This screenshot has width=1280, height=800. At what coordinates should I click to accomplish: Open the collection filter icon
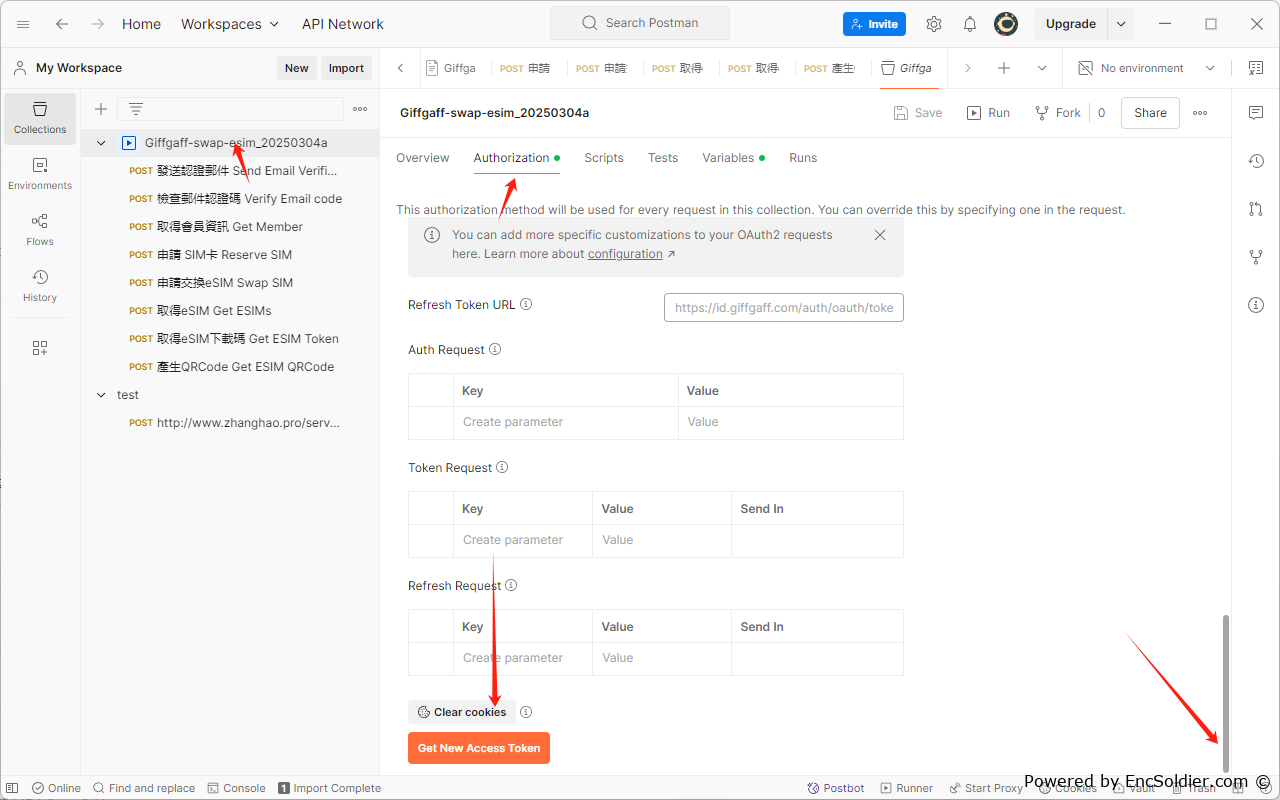[x=136, y=109]
